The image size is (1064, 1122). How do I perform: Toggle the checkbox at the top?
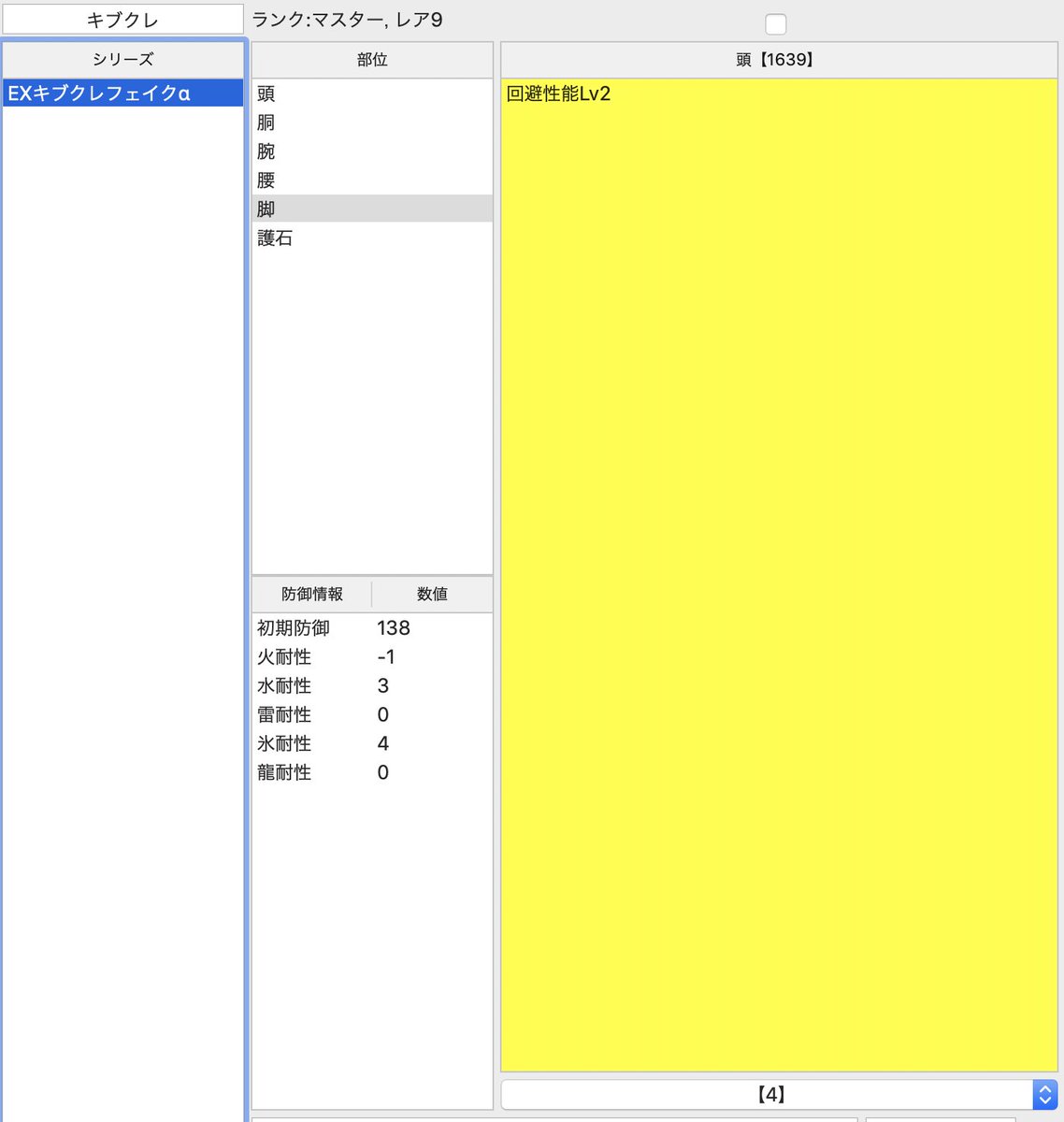pos(775,24)
